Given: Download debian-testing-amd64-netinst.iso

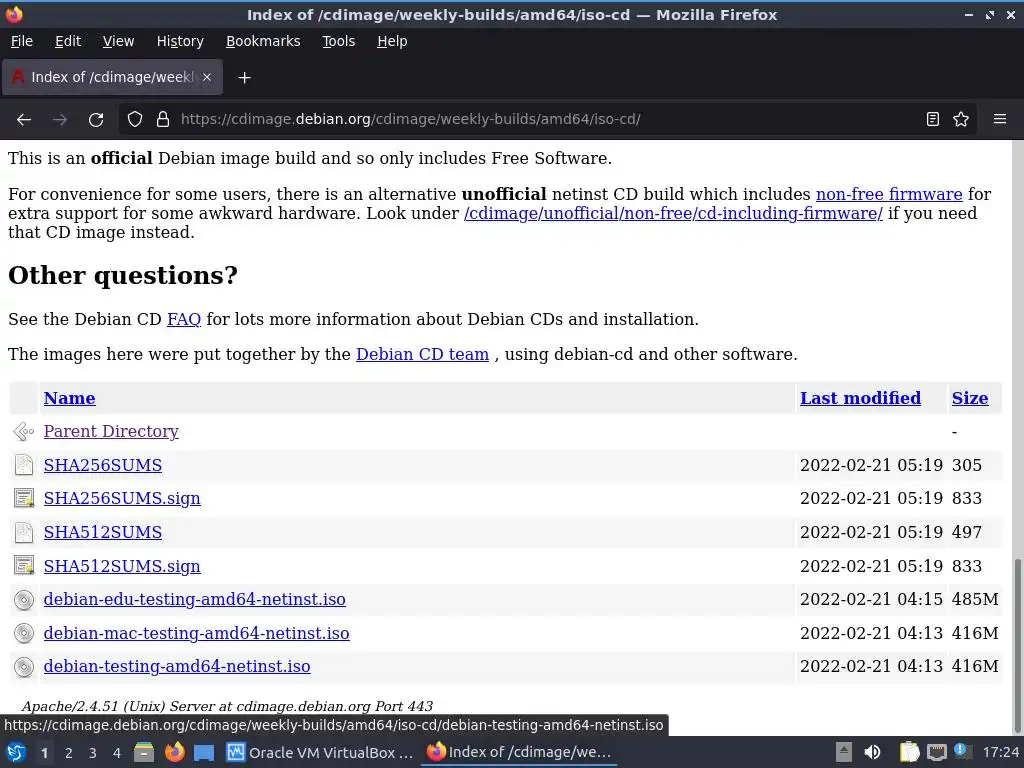Looking at the screenshot, I should 177,667.
